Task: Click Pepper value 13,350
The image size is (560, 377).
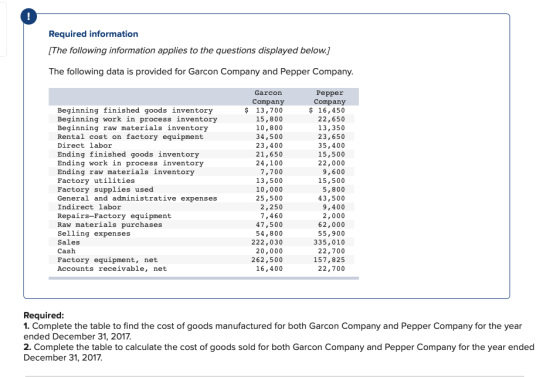Action: (331, 128)
